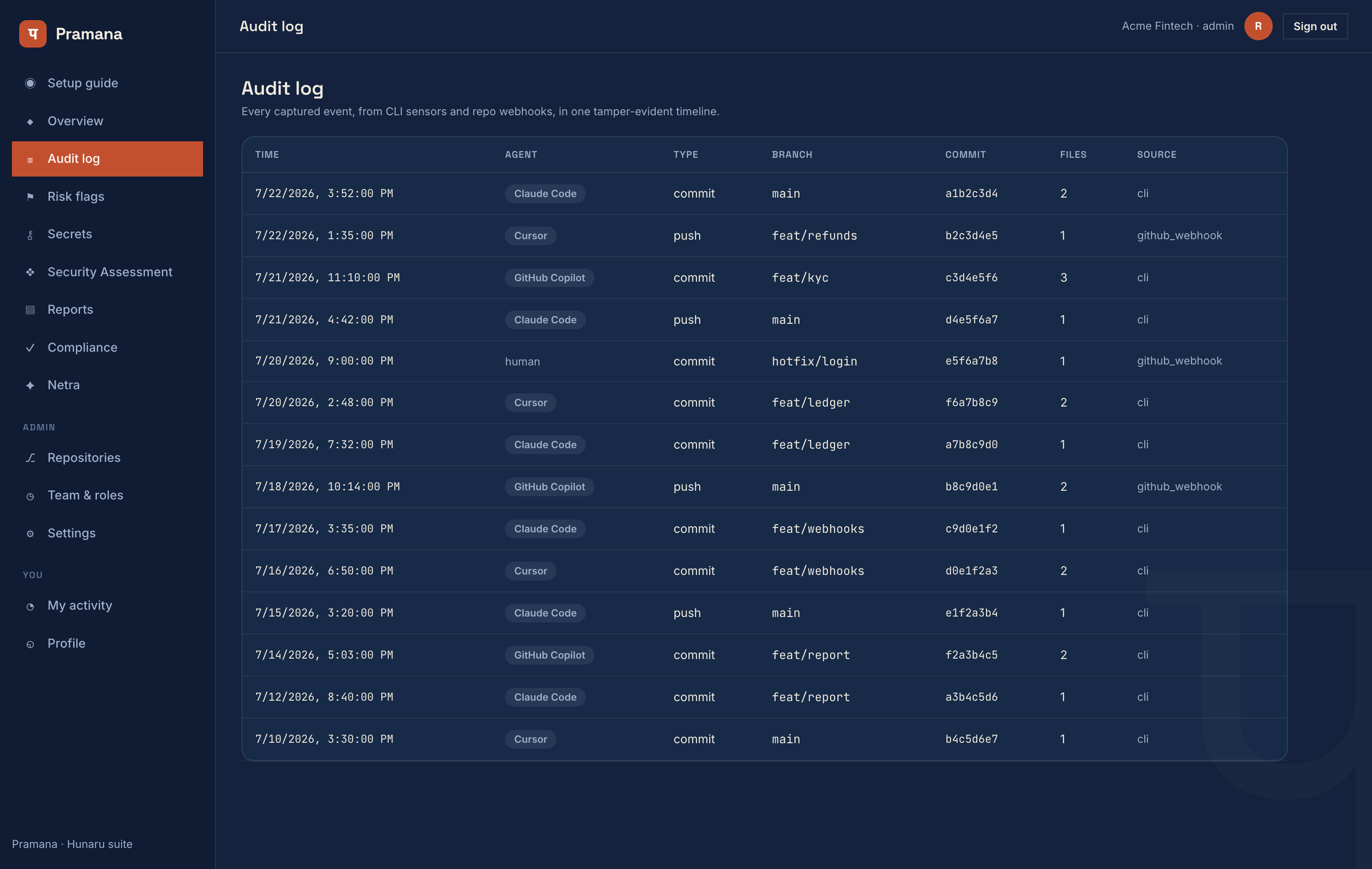The width and height of the screenshot is (1372, 869).
Task: Click the Secrets key icon
Action: click(x=30, y=235)
